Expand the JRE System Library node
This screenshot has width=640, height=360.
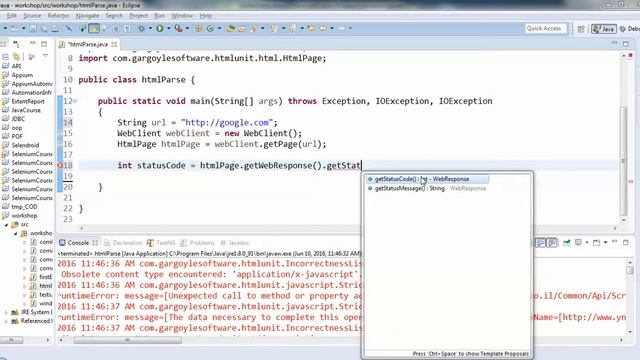point(6,312)
